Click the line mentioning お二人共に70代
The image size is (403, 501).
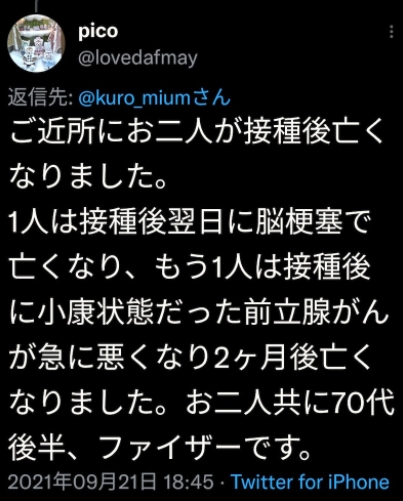point(202,404)
